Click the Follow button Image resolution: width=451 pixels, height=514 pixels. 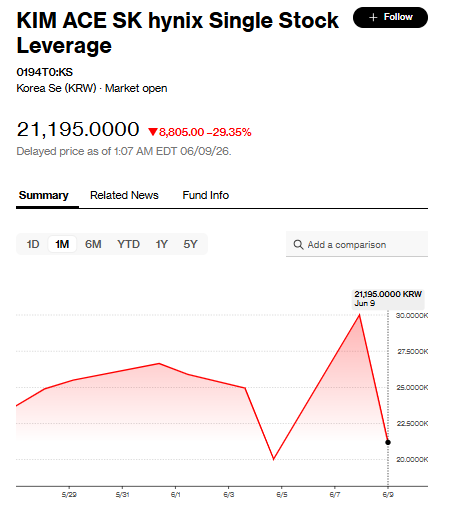click(390, 17)
